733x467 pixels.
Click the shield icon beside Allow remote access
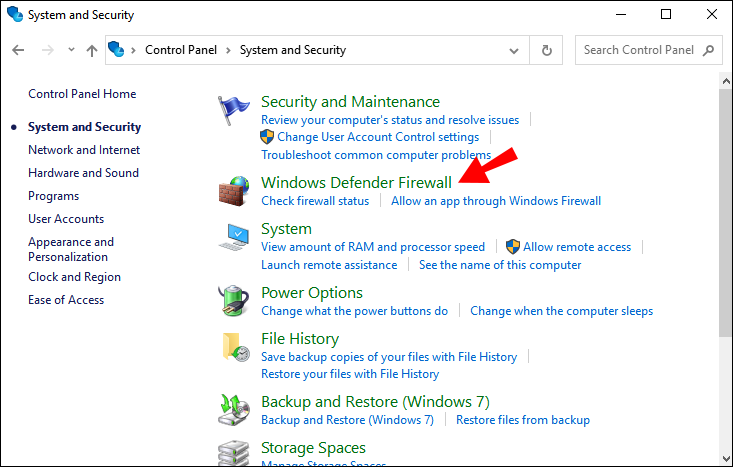click(513, 246)
